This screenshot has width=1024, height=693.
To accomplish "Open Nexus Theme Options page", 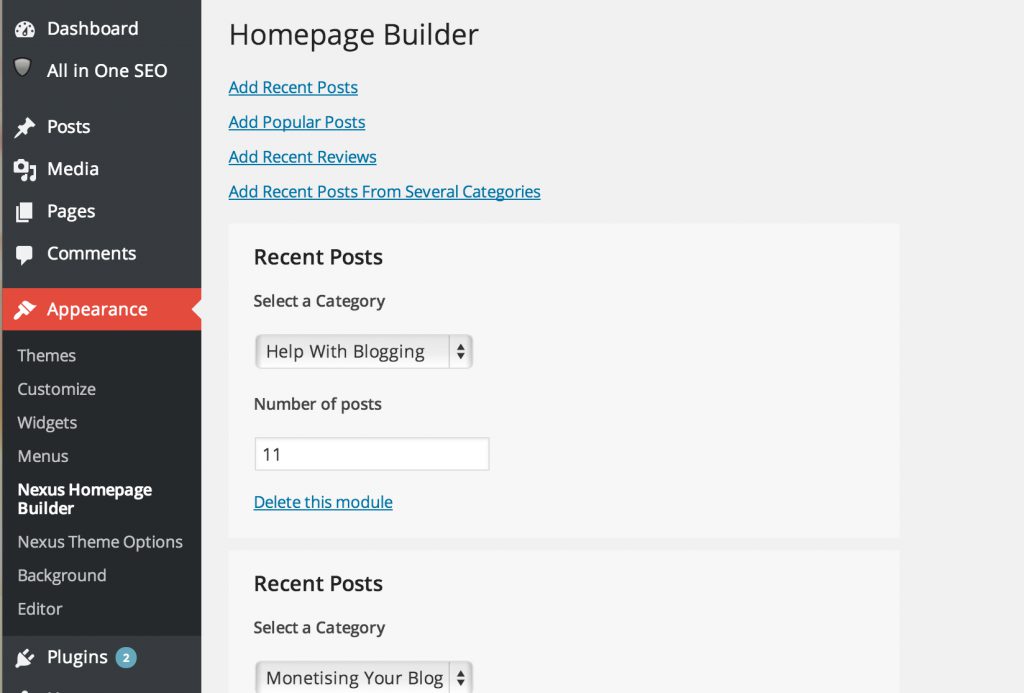I will coord(100,542).
